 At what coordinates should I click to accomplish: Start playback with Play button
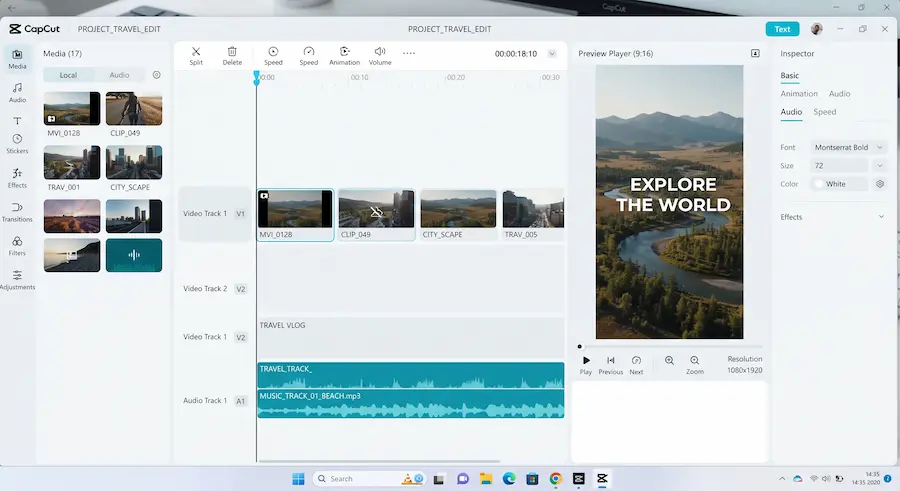[x=585, y=365]
